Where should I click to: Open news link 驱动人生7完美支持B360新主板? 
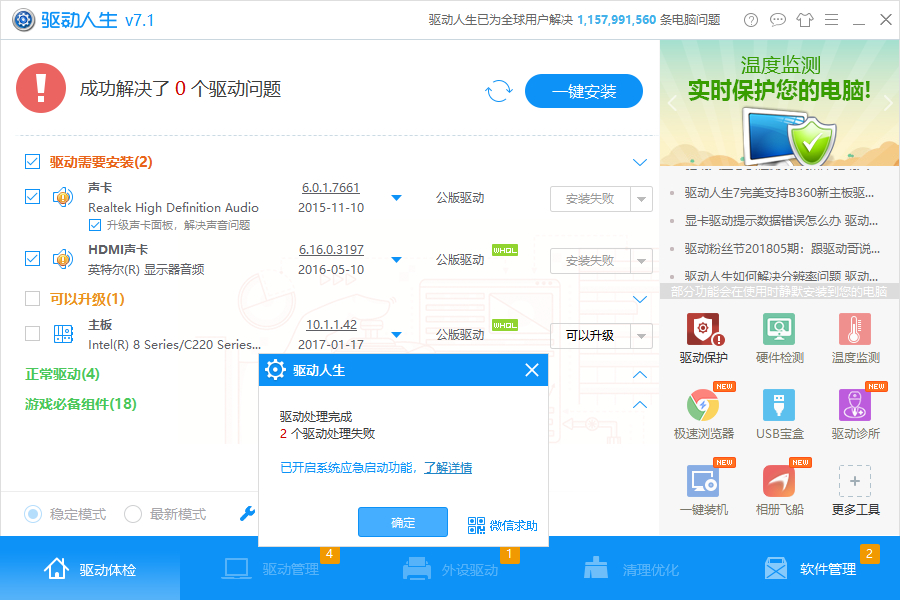(x=779, y=192)
